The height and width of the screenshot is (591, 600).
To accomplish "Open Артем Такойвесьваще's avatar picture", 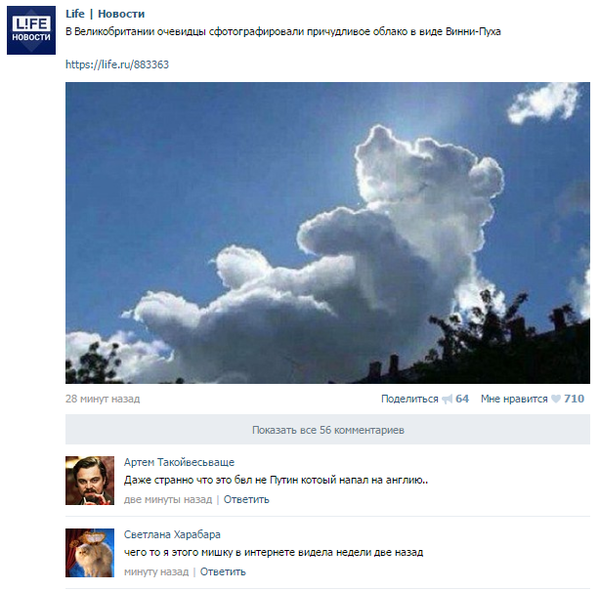I will coord(90,480).
